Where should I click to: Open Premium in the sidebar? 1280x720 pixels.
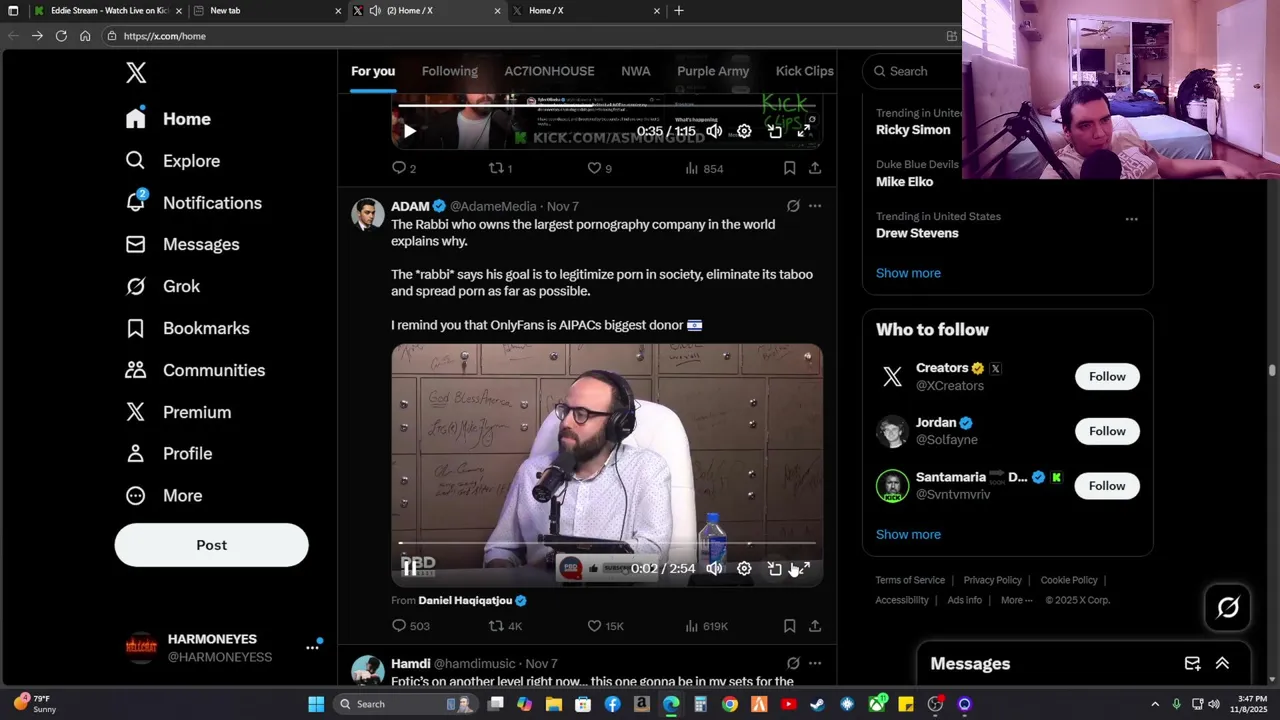[x=178, y=413]
